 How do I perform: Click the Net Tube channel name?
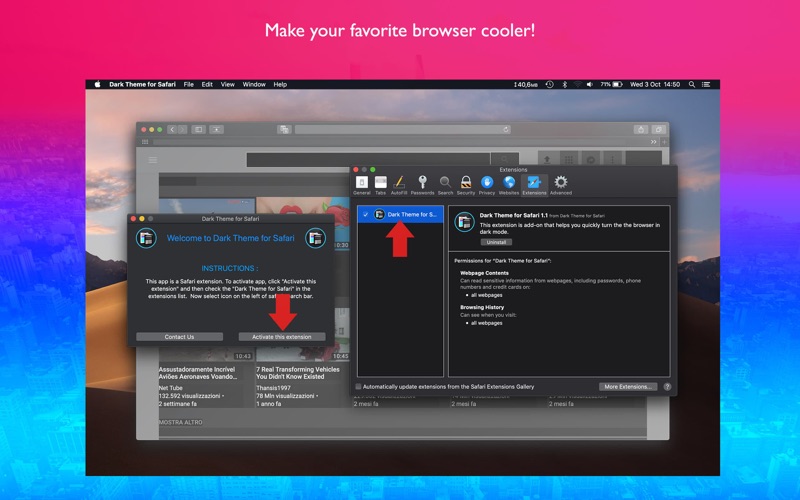click(170, 388)
